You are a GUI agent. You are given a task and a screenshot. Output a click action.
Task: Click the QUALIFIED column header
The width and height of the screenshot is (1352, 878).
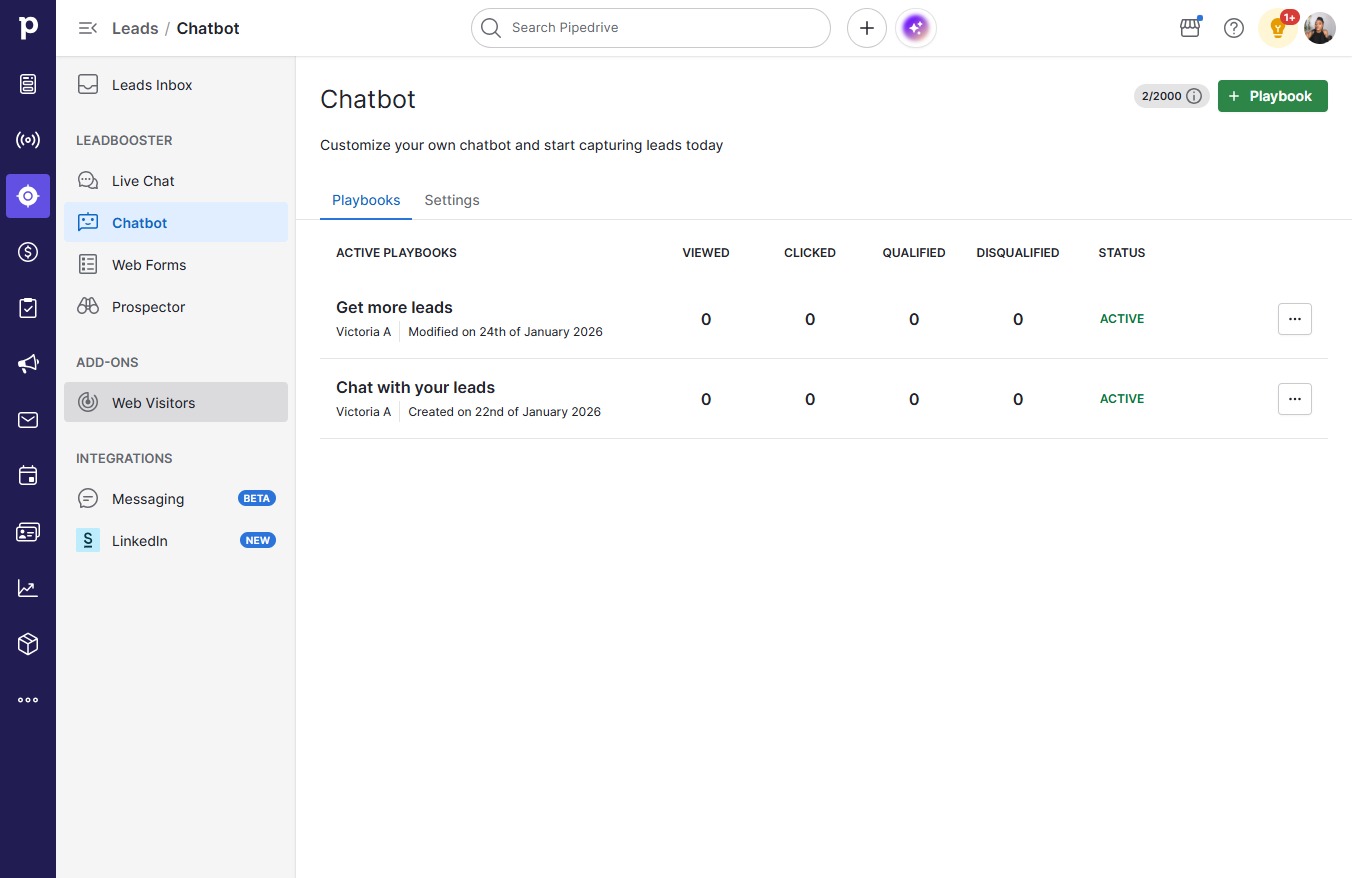914,253
